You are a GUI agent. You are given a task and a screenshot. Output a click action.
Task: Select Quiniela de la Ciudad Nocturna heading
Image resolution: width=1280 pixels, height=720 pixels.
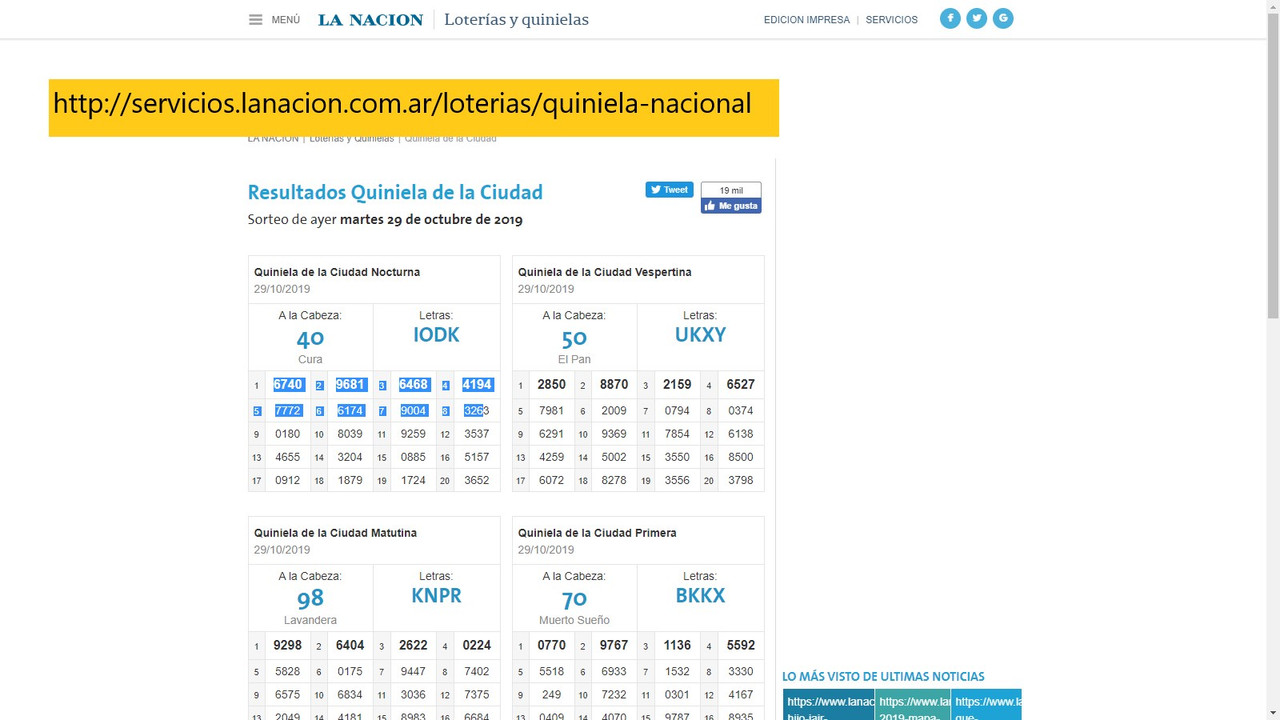click(x=337, y=272)
